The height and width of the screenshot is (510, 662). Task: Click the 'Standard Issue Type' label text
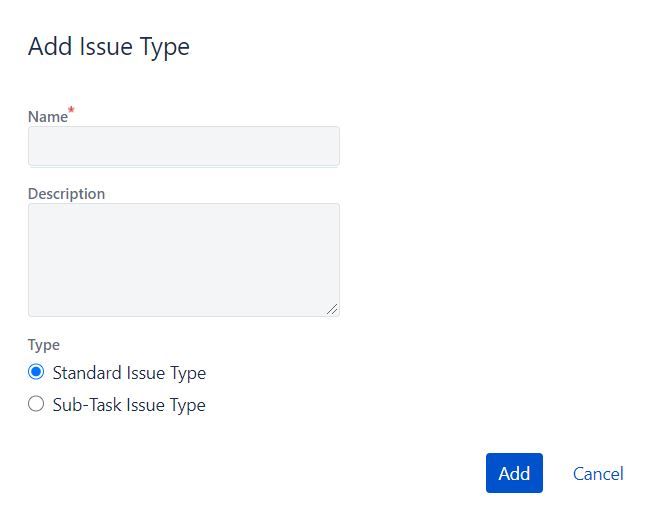(x=129, y=373)
